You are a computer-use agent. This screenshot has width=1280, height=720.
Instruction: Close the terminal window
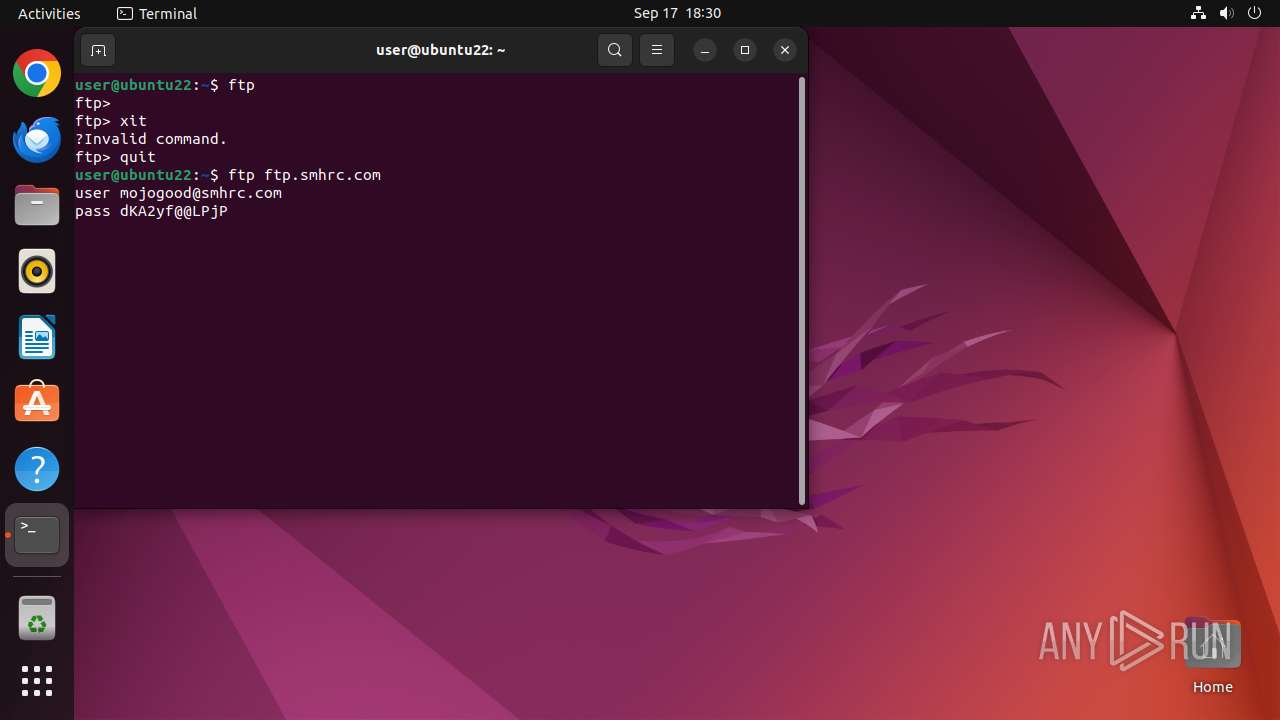[x=785, y=50]
